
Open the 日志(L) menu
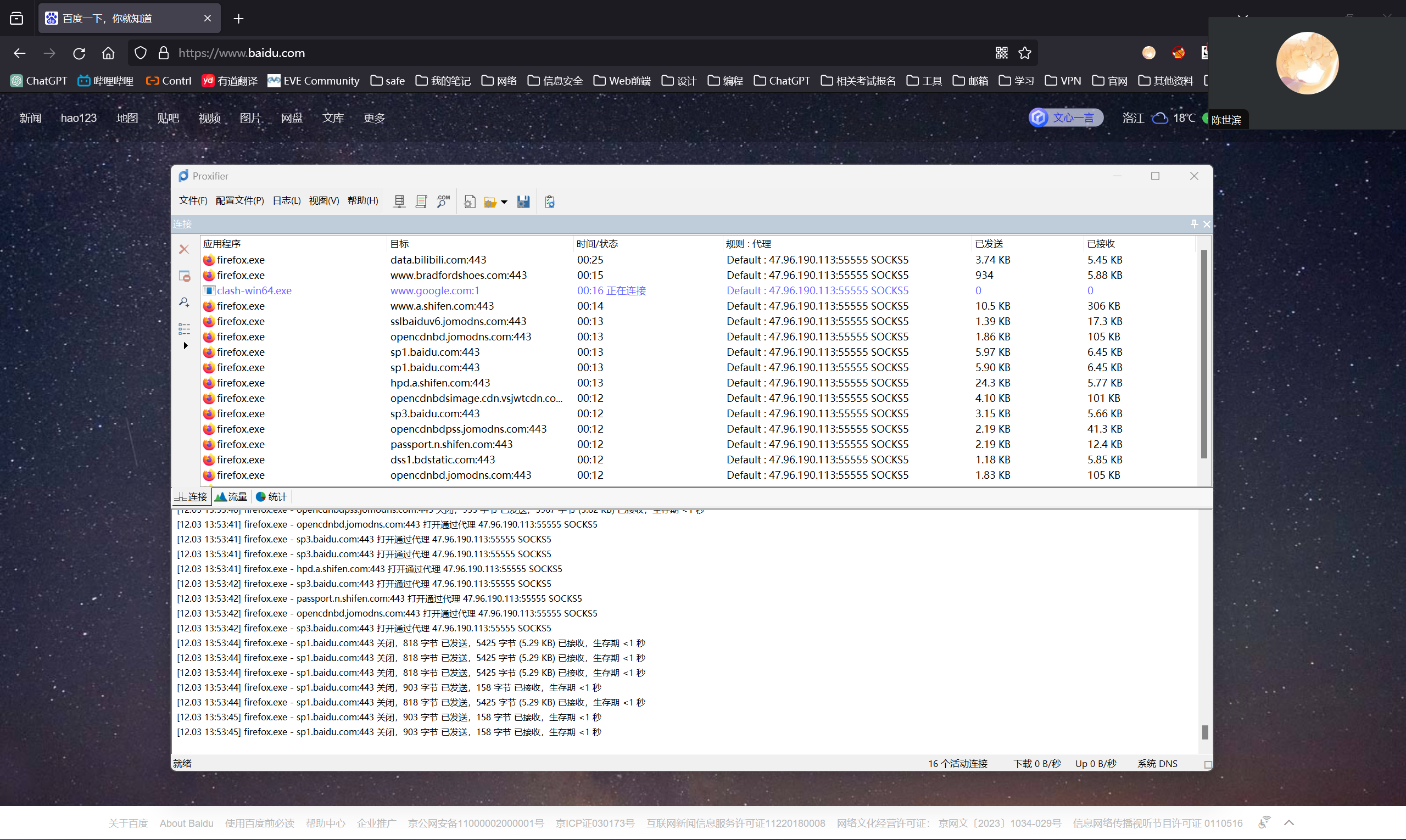click(287, 200)
